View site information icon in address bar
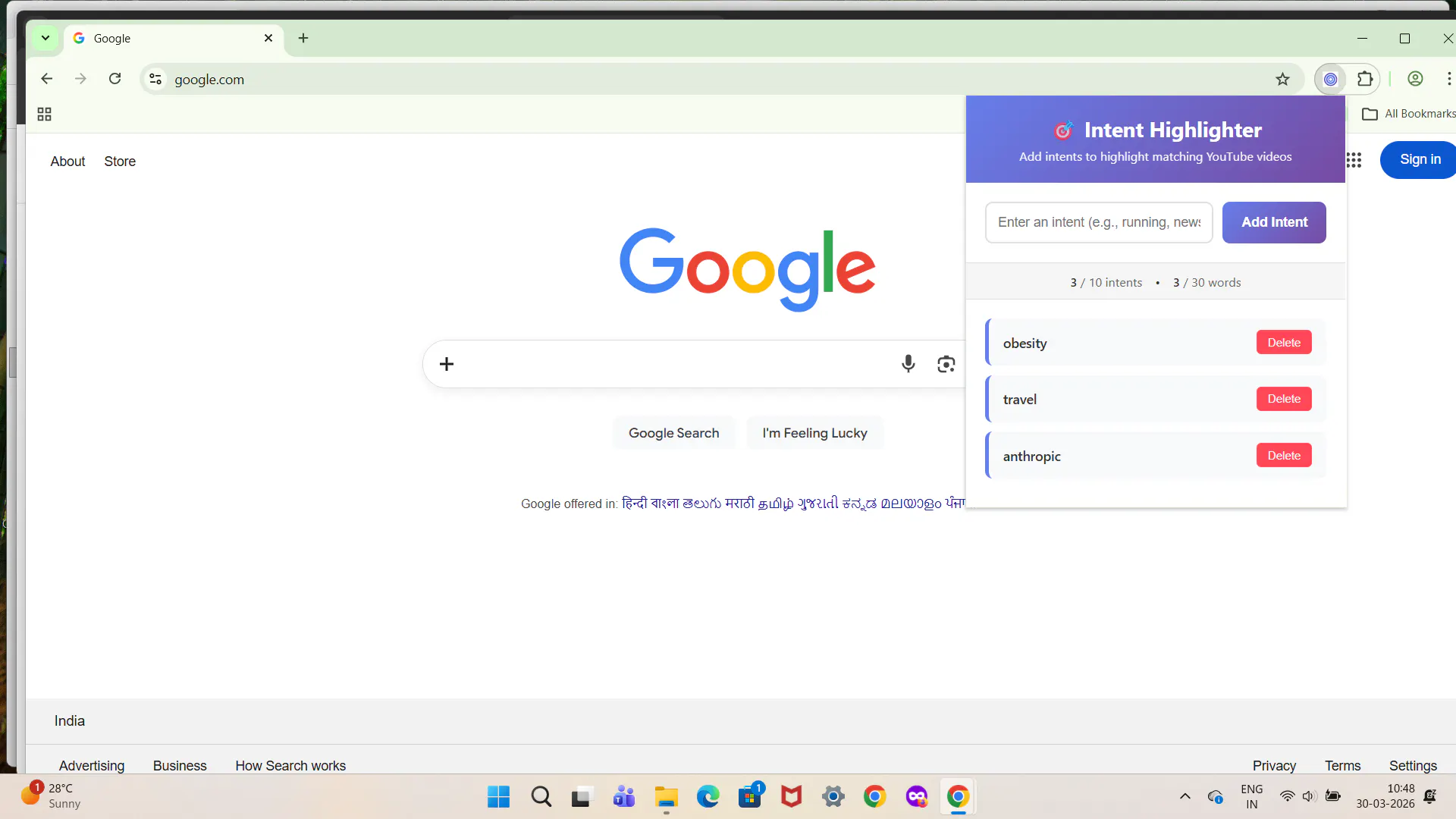 tap(155, 79)
